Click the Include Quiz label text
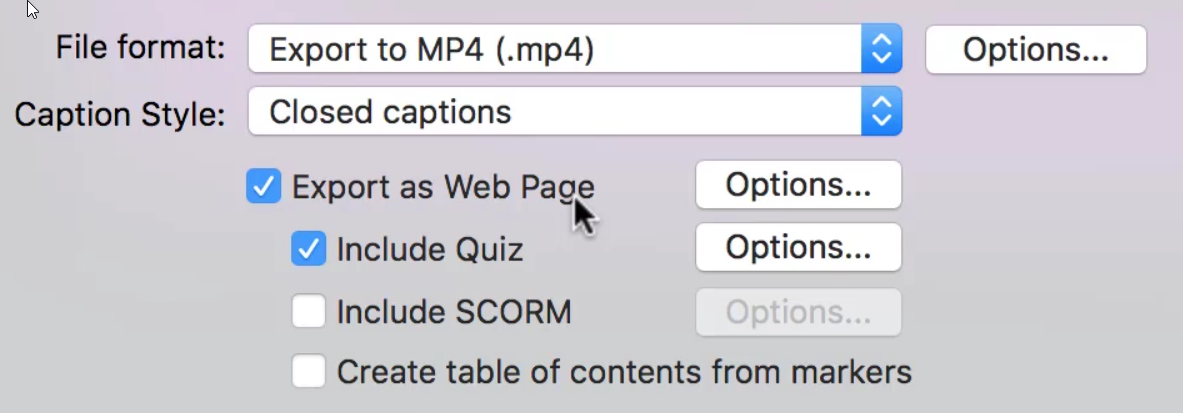The image size is (1183, 413). pyautogui.click(x=430, y=249)
